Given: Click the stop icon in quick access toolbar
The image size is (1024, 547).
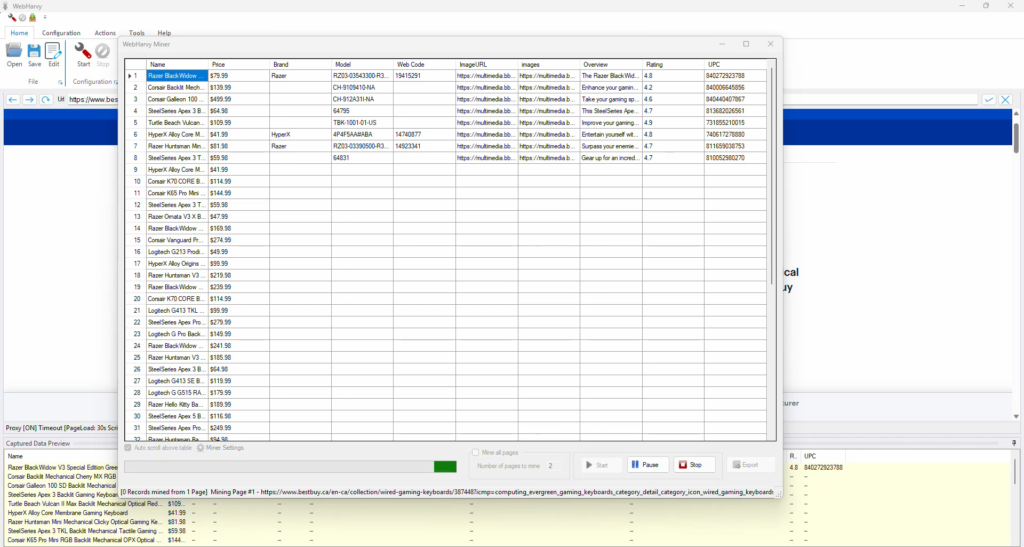Looking at the screenshot, I should (x=22, y=18).
